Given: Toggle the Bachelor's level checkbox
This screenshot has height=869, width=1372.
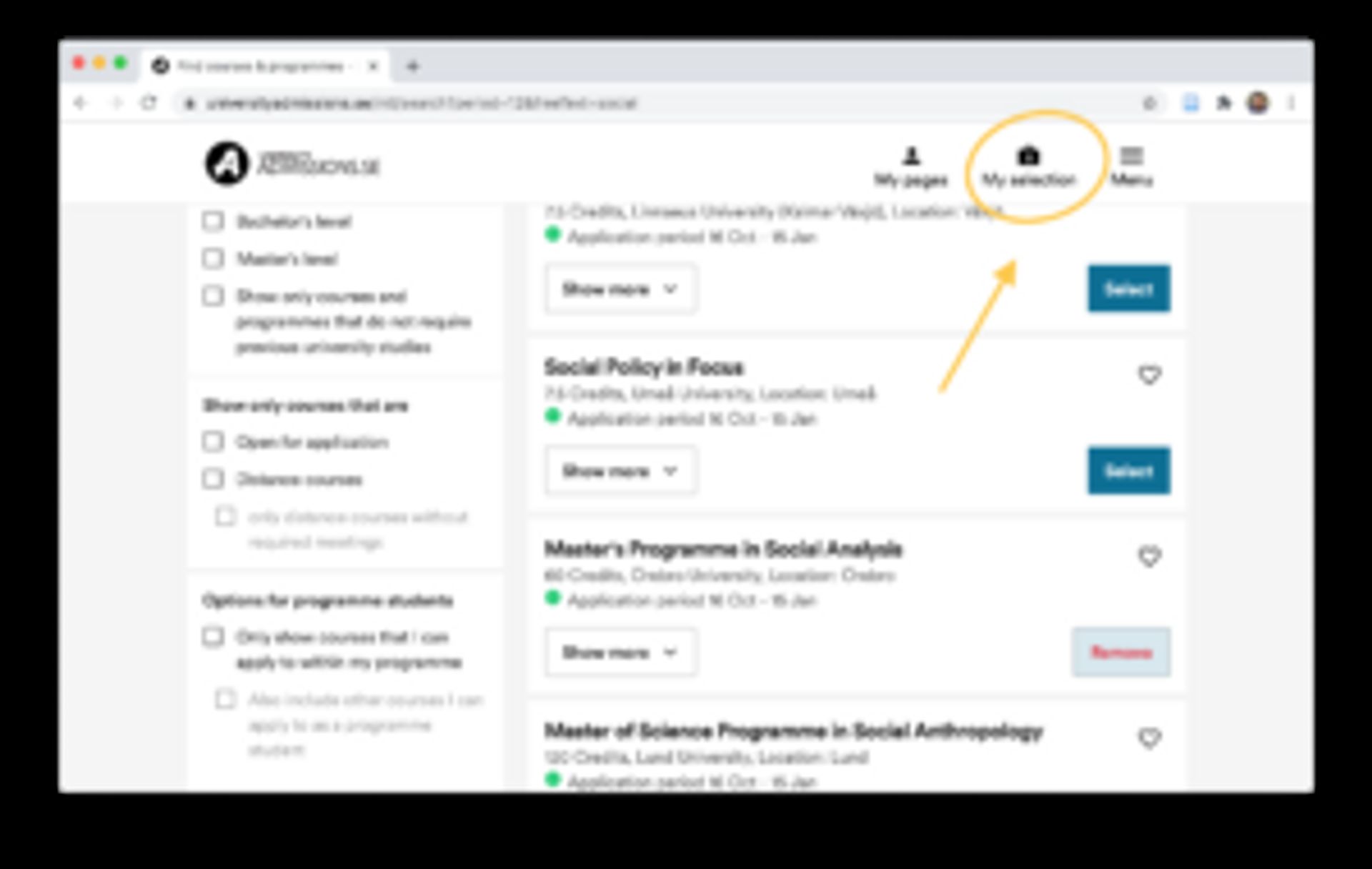Looking at the screenshot, I should click(x=215, y=222).
